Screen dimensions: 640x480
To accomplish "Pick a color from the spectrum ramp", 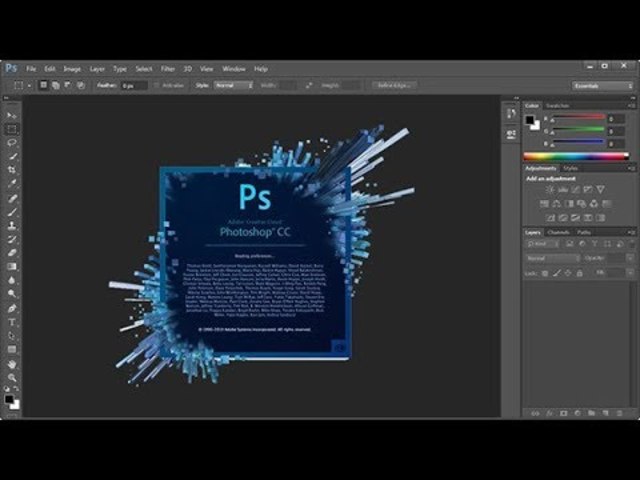I will pyautogui.click(x=576, y=156).
